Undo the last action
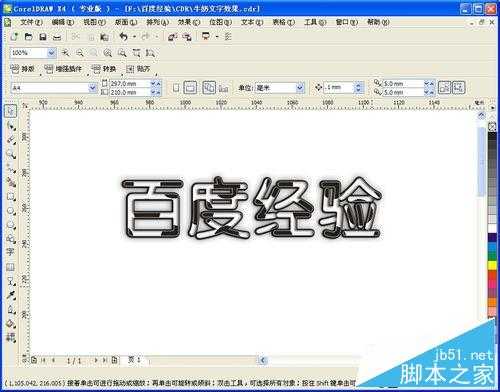500x392 pixels. pyautogui.click(x=124, y=37)
